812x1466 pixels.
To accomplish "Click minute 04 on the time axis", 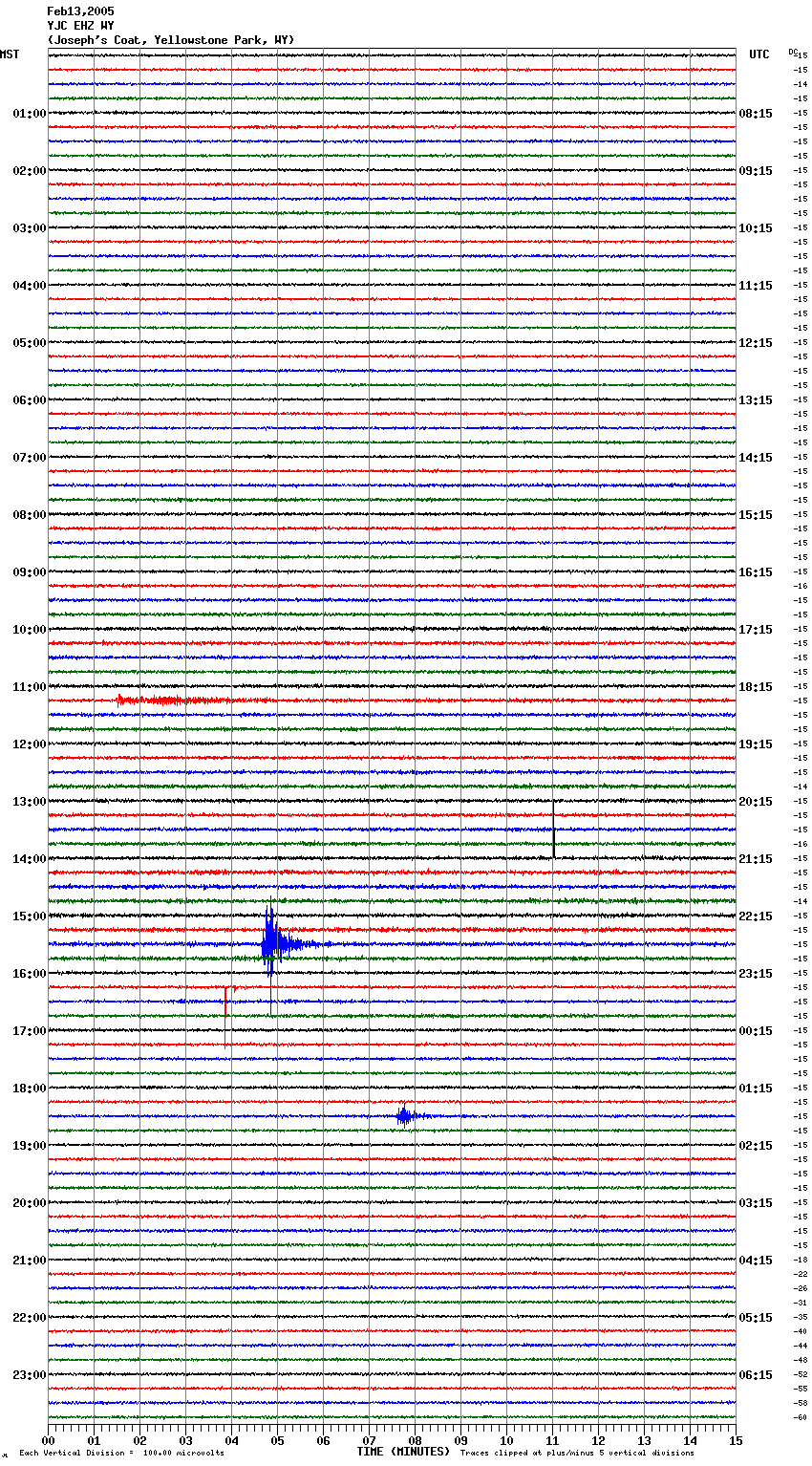I will pos(231,1440).
